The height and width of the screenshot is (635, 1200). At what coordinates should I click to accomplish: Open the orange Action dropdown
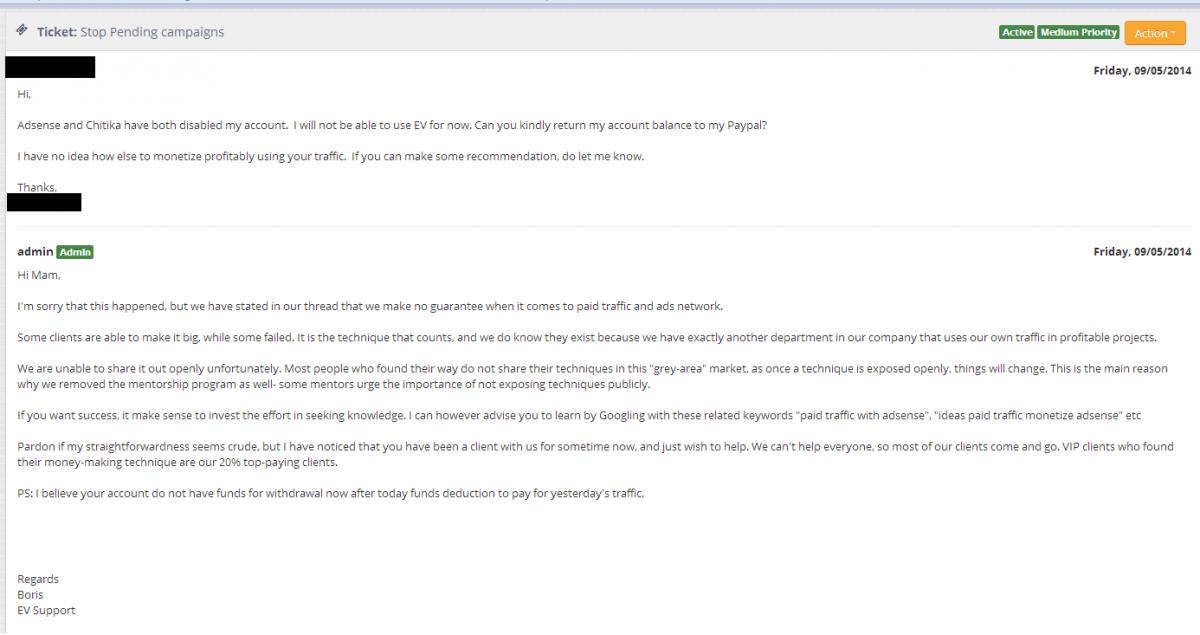(1155, 33)
